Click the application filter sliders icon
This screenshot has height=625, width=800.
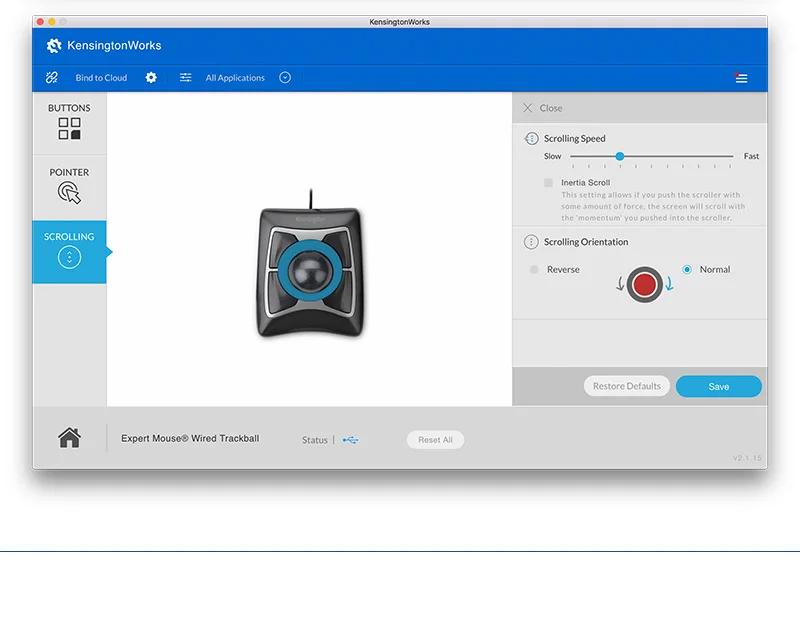(x=186, y=78)
